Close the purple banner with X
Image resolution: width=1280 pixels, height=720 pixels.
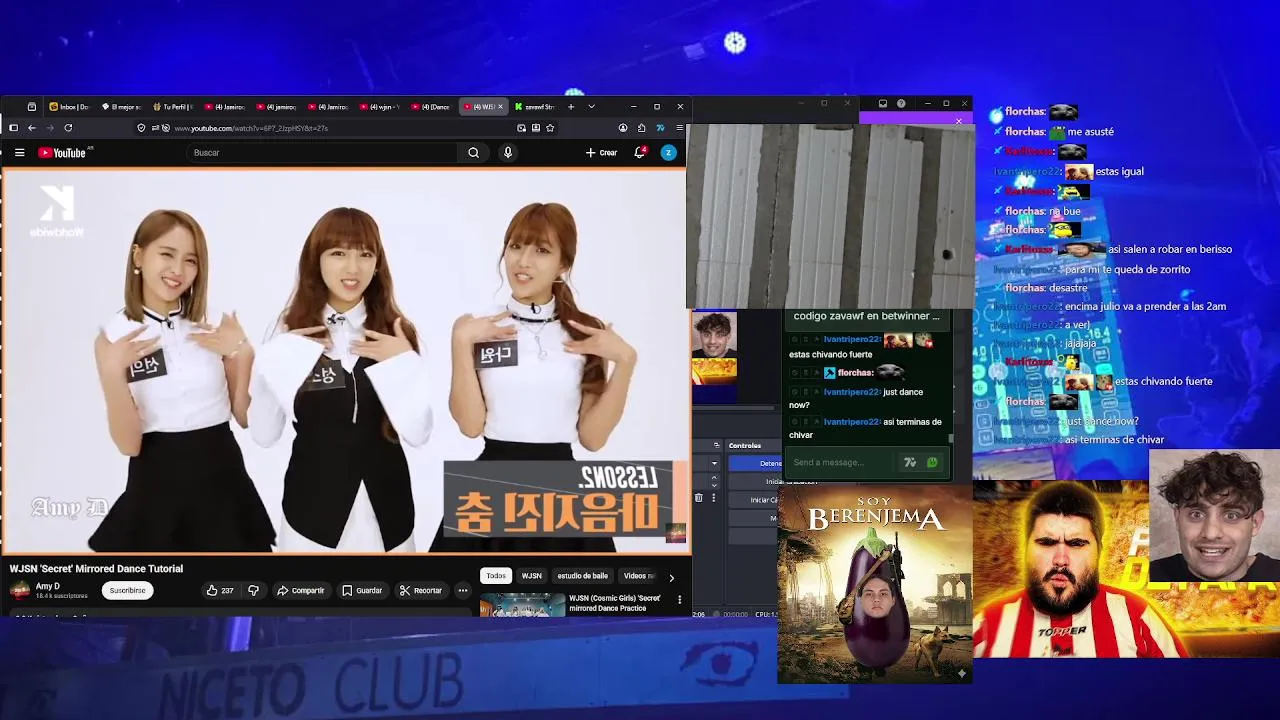[958, 121]
